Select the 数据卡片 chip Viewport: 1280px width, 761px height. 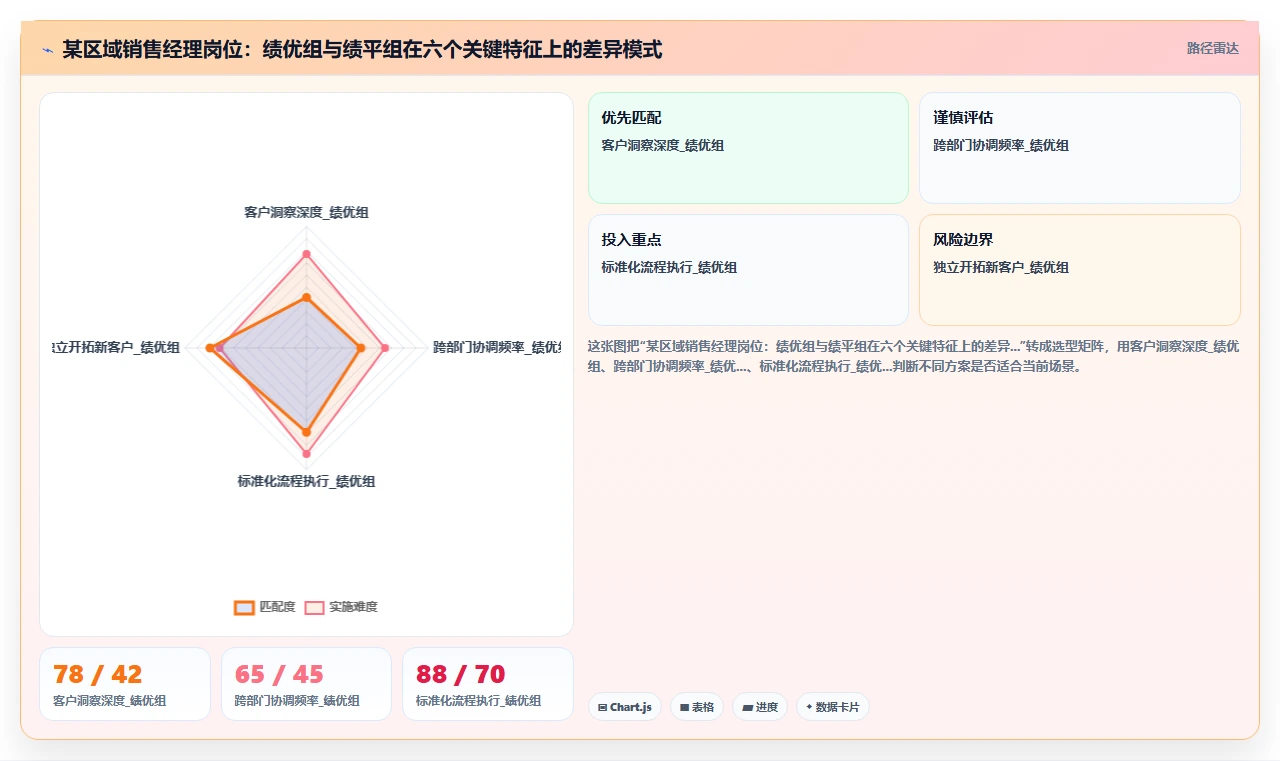click(833, 707)
